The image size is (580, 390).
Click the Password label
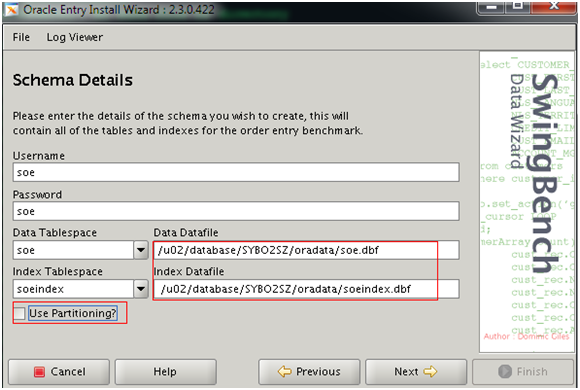tap(37, 195)
